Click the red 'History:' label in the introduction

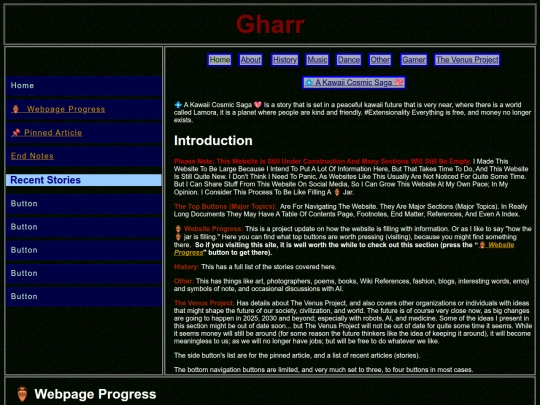pos(186,267)
